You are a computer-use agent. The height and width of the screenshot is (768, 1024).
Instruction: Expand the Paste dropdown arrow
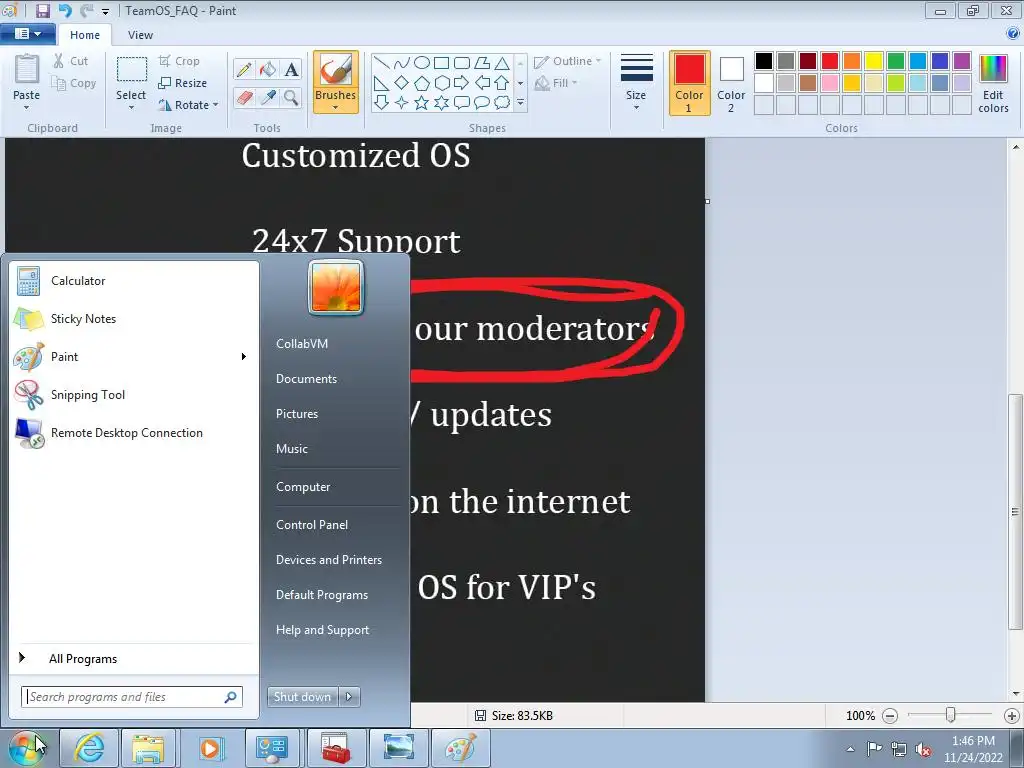[27, 107]
